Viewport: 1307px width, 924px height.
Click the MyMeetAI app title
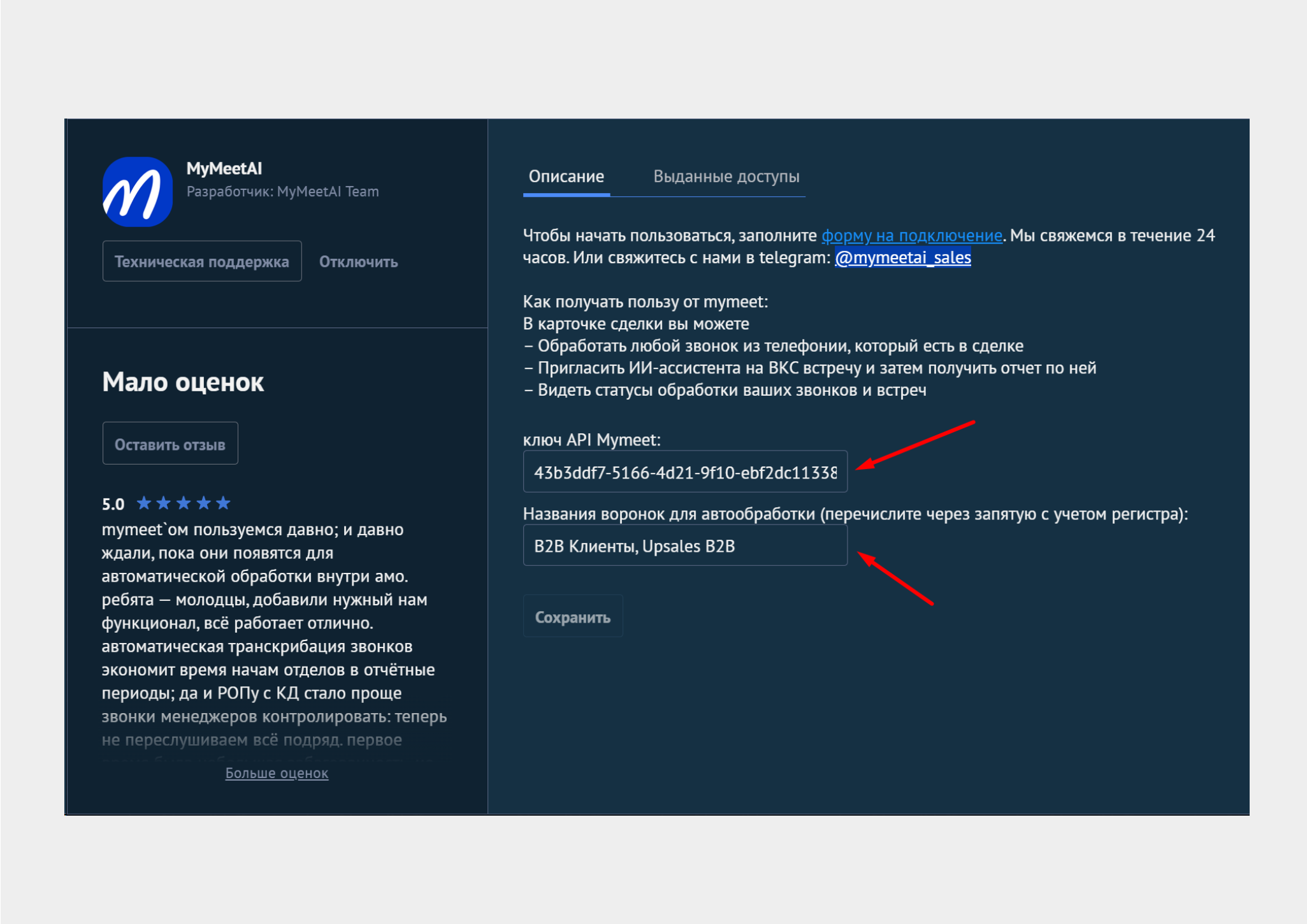pos(224,168)
